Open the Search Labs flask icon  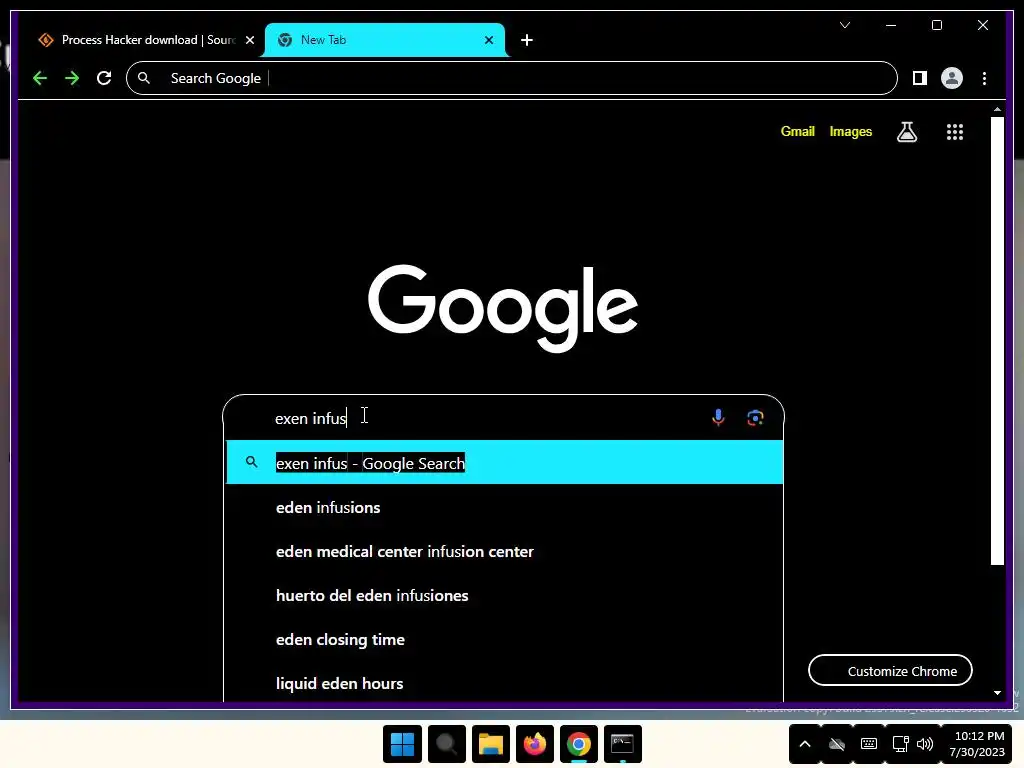click(906, 132)
